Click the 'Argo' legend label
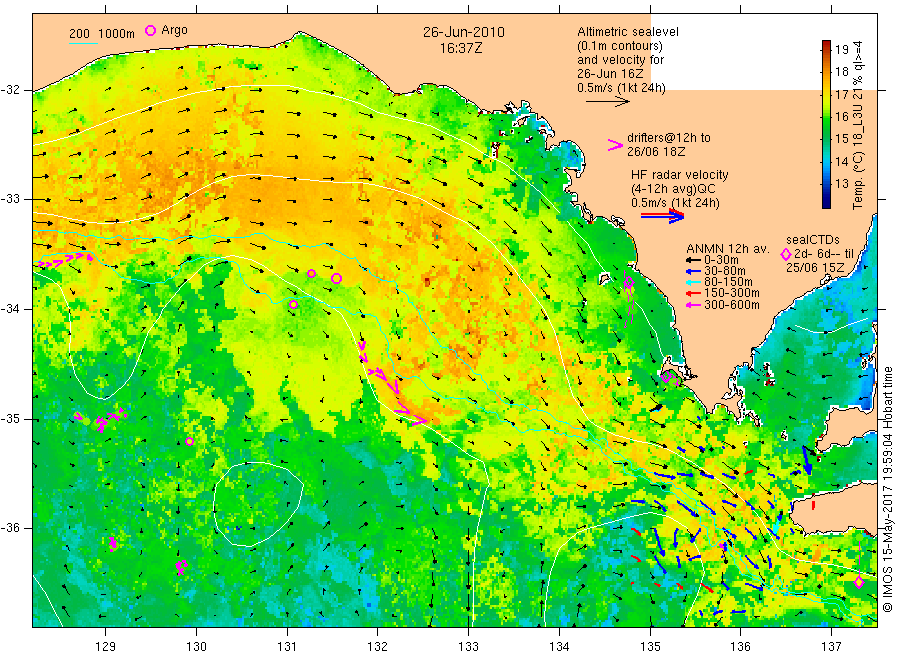The height and width of the screenshot is (660, 900). 174,30
